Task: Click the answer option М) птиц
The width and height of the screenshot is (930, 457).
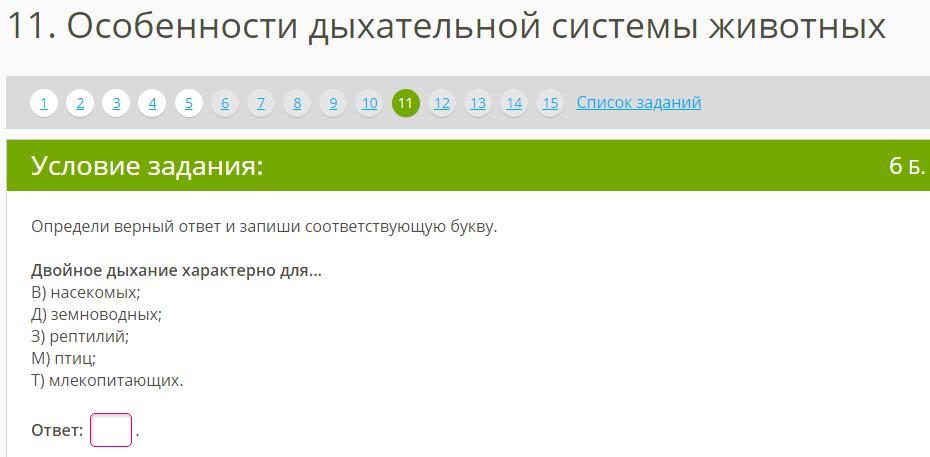Action: pyautogui.click(x=63, y=359)
